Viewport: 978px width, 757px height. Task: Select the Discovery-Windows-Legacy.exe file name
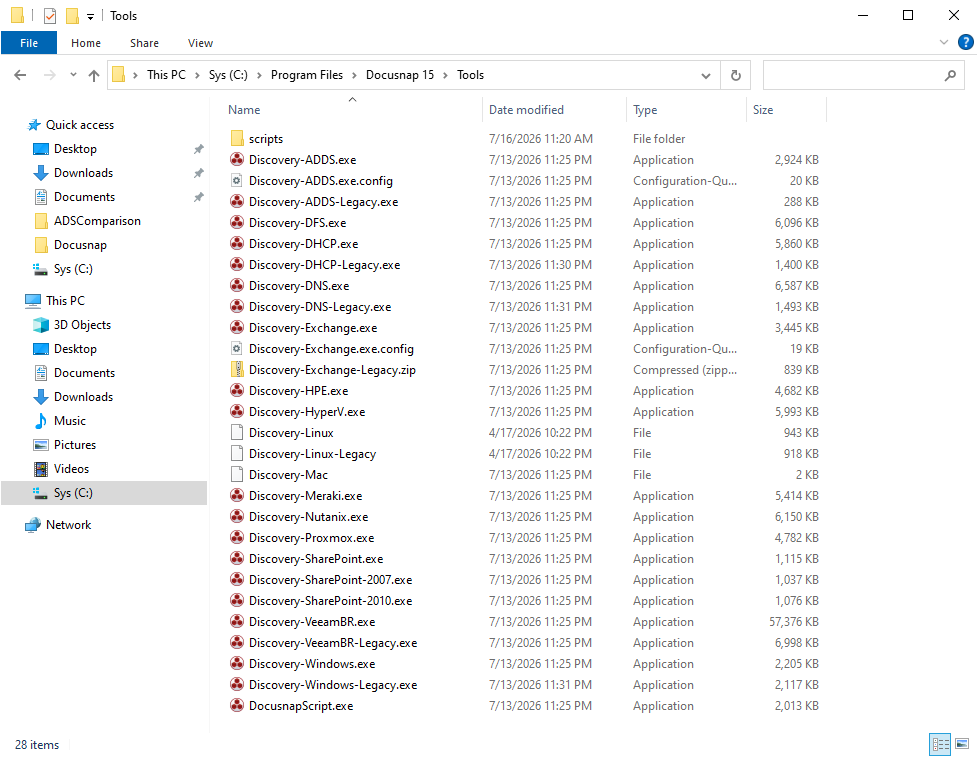click(333, 685)
